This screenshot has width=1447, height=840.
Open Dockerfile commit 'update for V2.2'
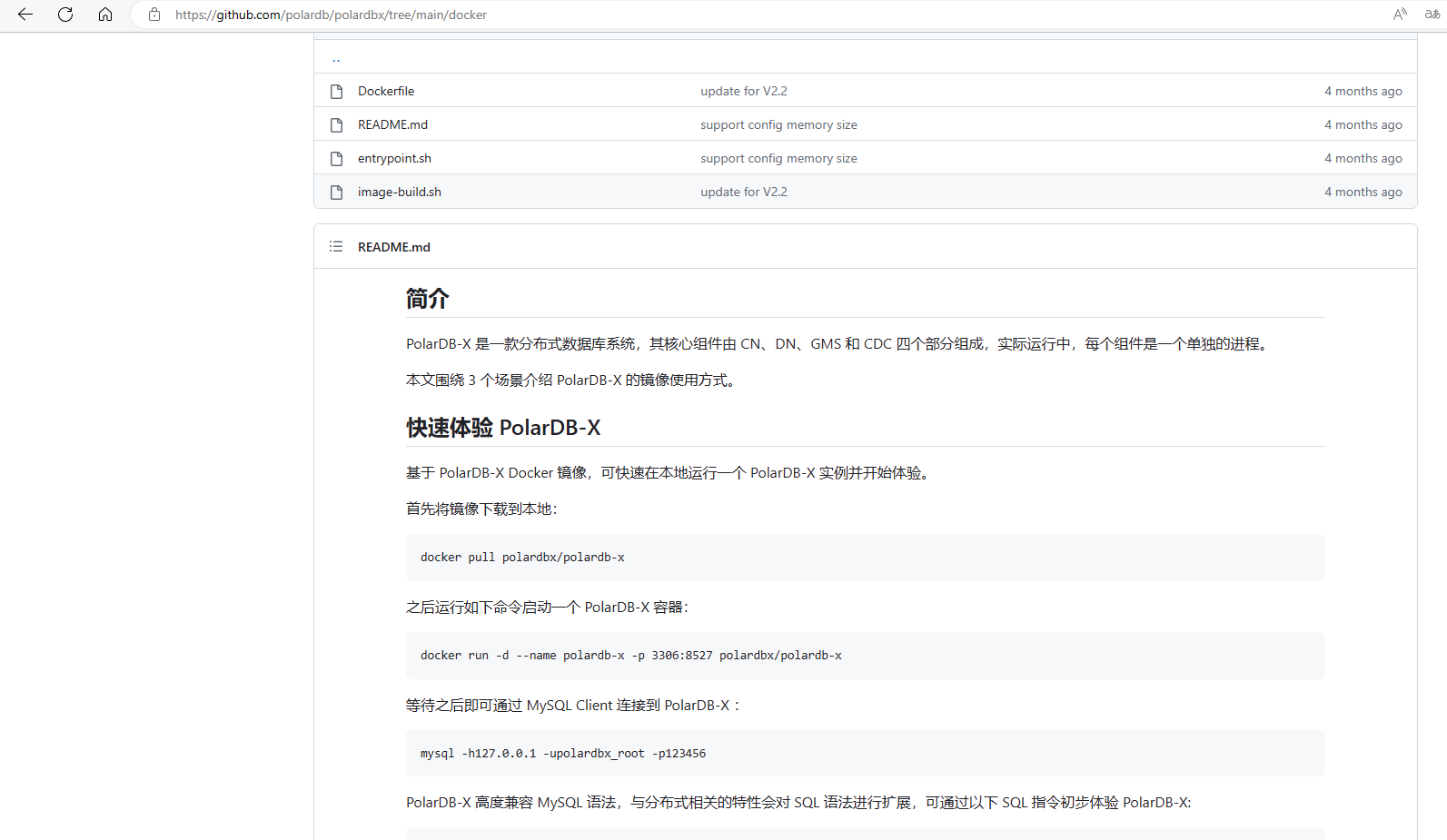pyautogui.click(x=744, y=91)
